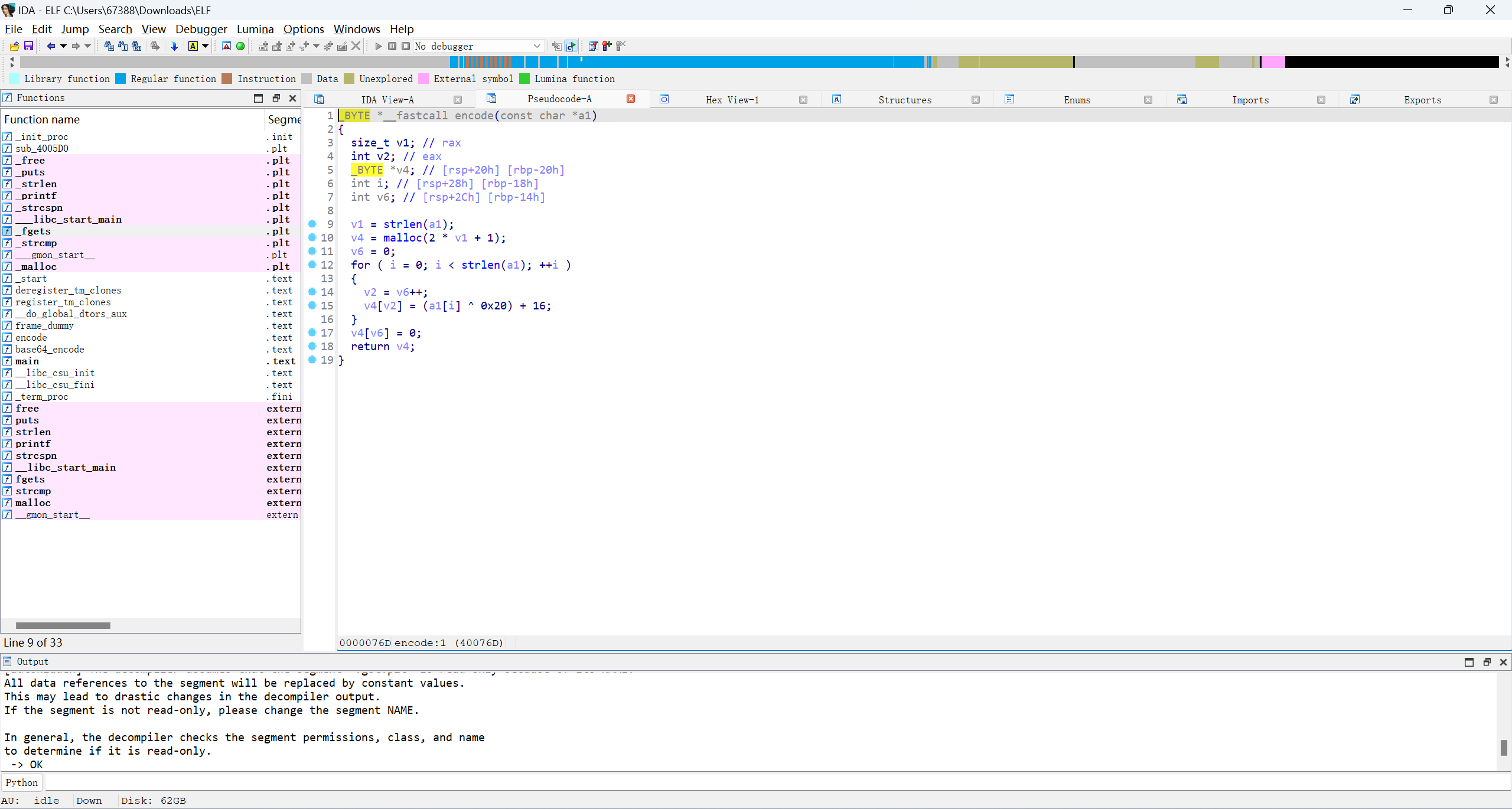Expand the dropdown beside the s+ structure icon
This screenshot has width=1512, height=809.
pos(317,46)
